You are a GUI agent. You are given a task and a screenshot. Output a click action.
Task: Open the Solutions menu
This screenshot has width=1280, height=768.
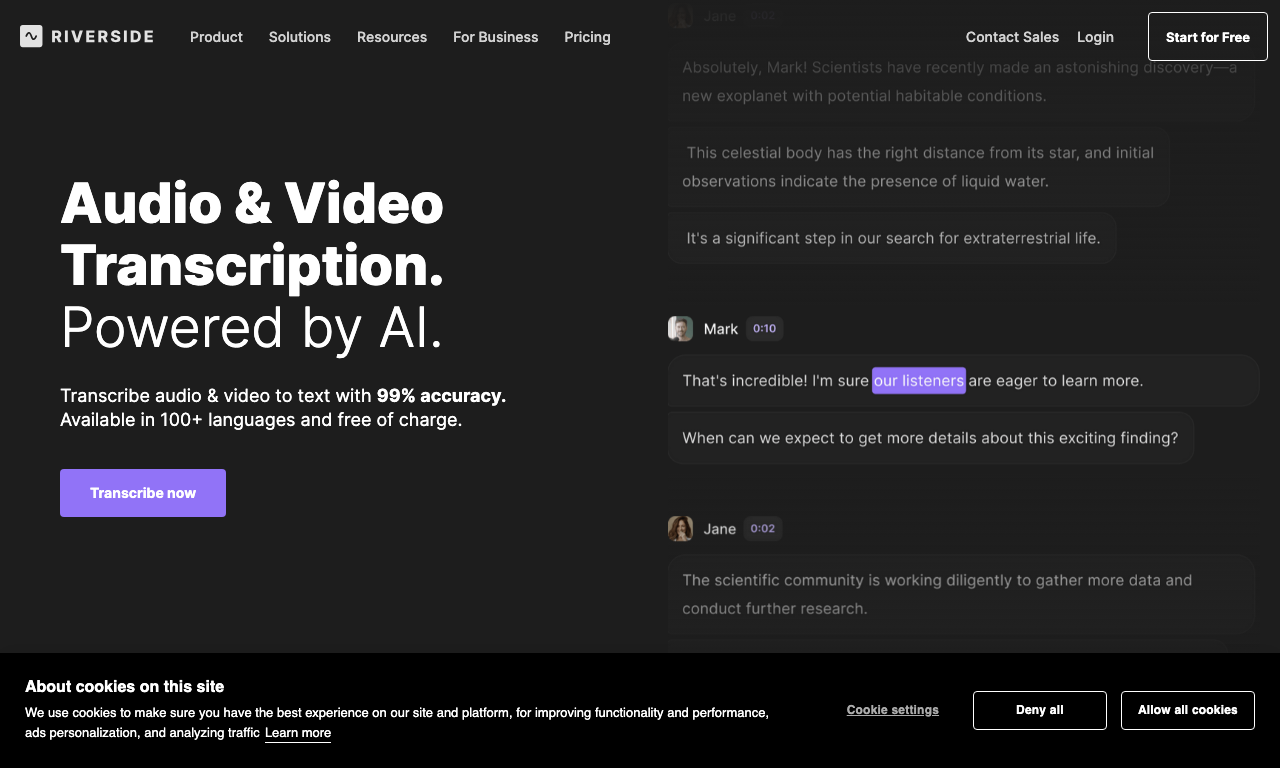pyautogui.click(x=299, y=37)
